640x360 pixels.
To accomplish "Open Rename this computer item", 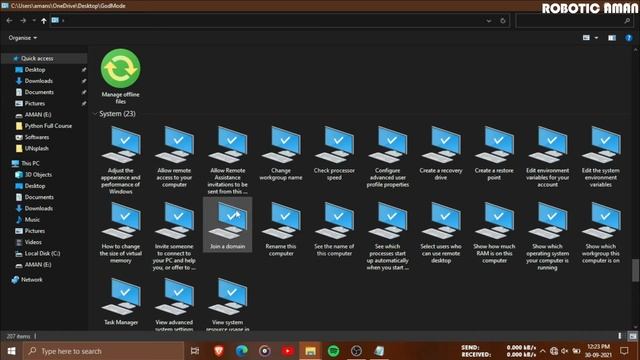I will (281, 229).
